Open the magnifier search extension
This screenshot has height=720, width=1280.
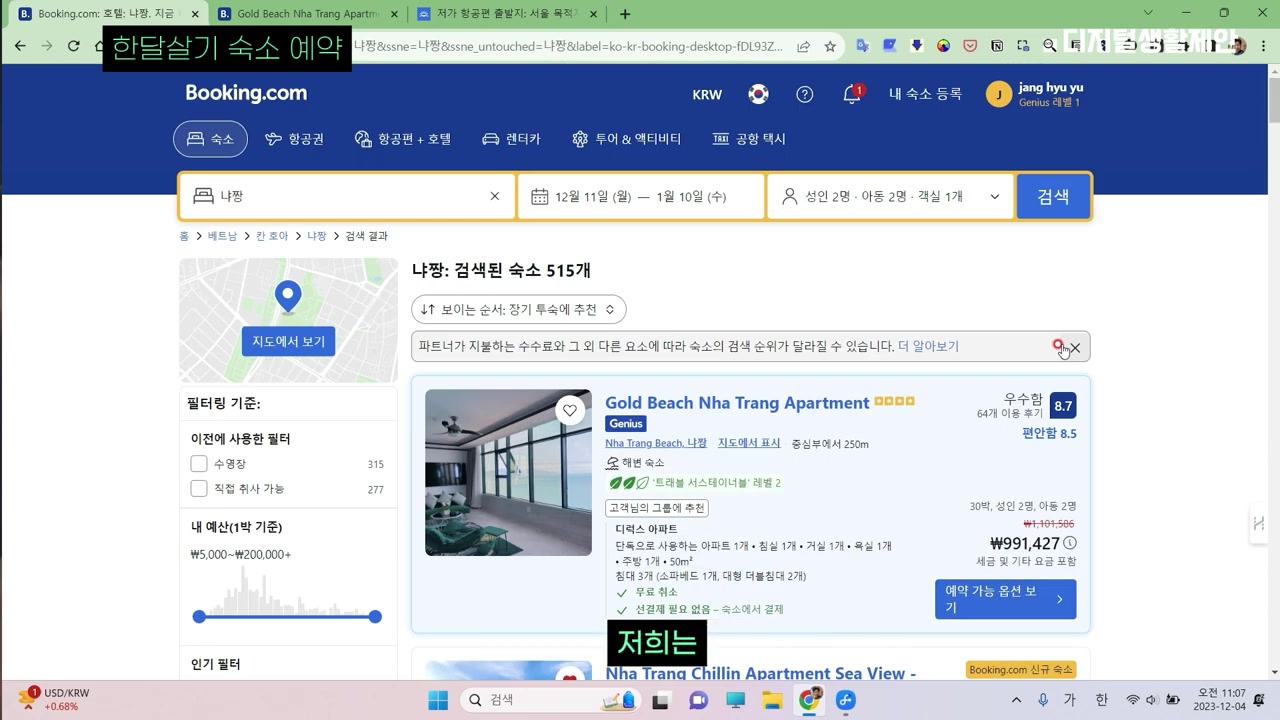coord(1050,46)
